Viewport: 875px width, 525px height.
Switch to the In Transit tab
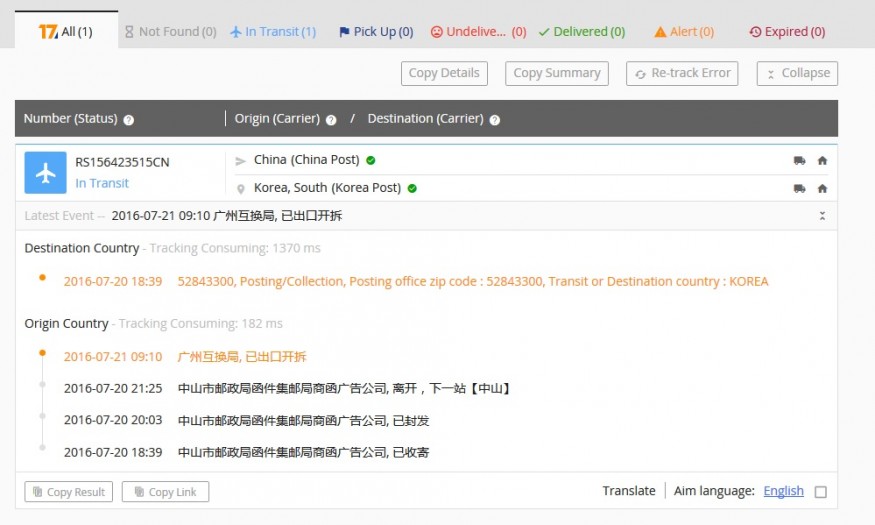tap(272, 32)
